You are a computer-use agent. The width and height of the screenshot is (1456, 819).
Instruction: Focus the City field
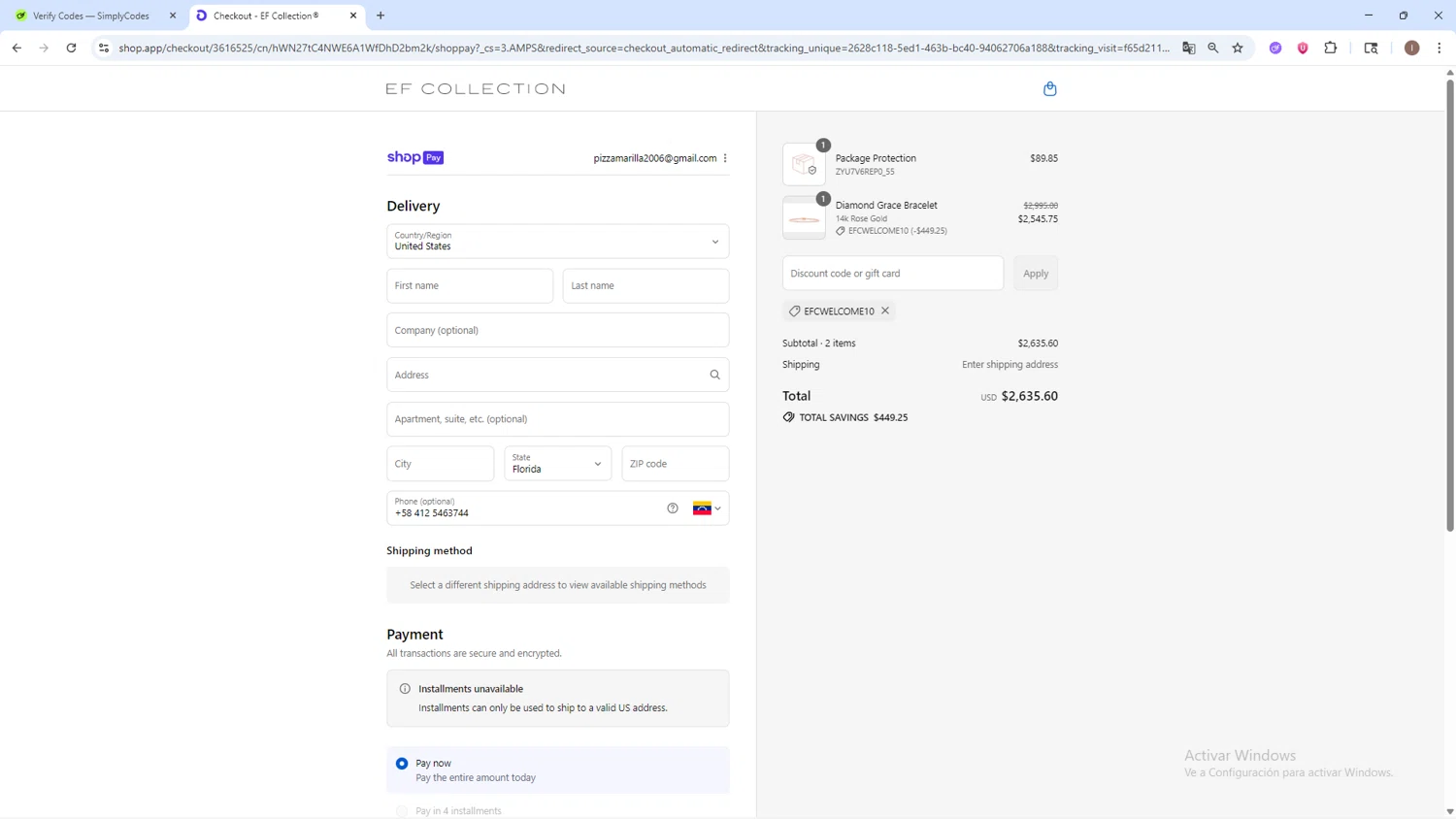(441, 464)
